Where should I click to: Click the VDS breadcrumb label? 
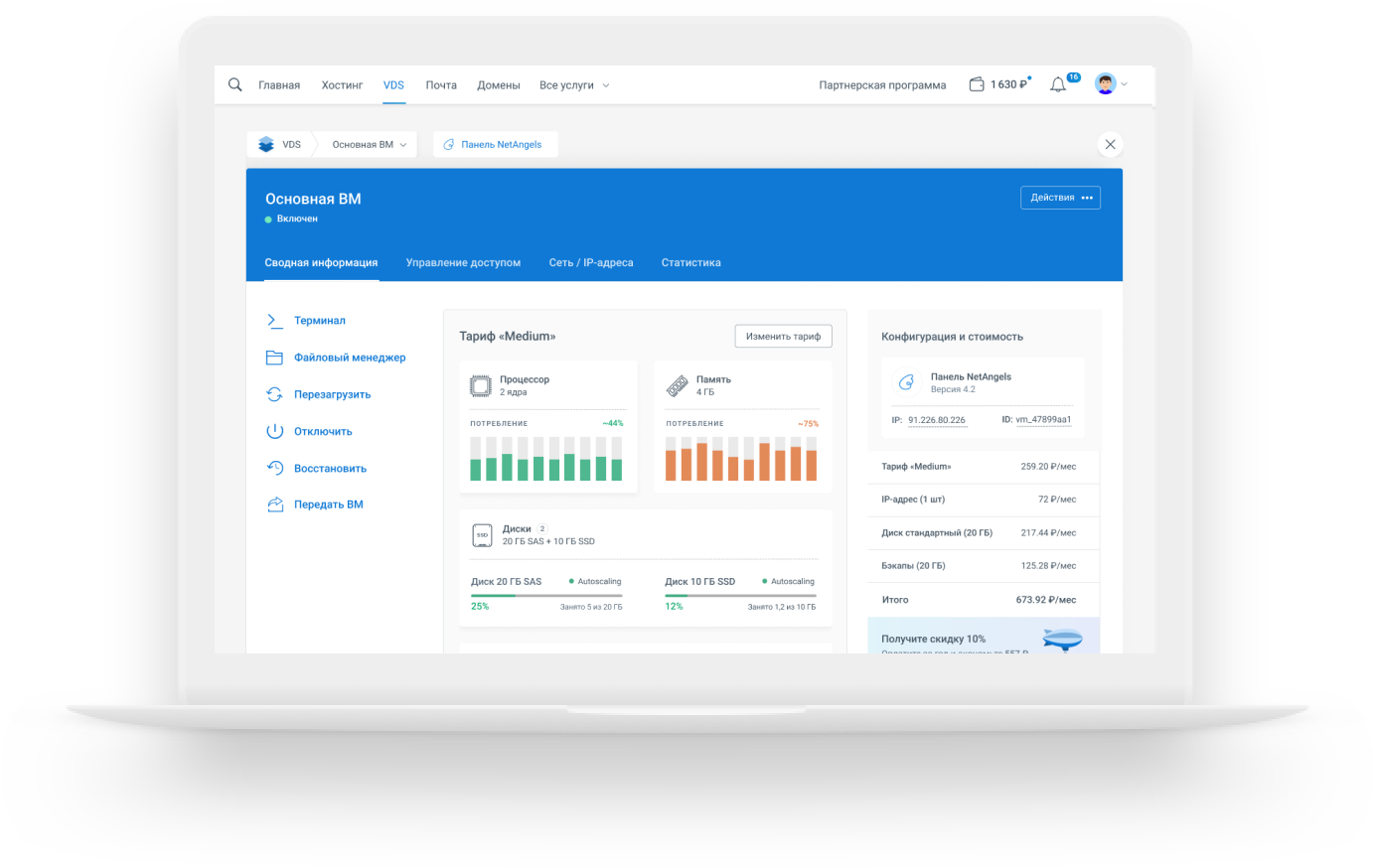point(291,145)
